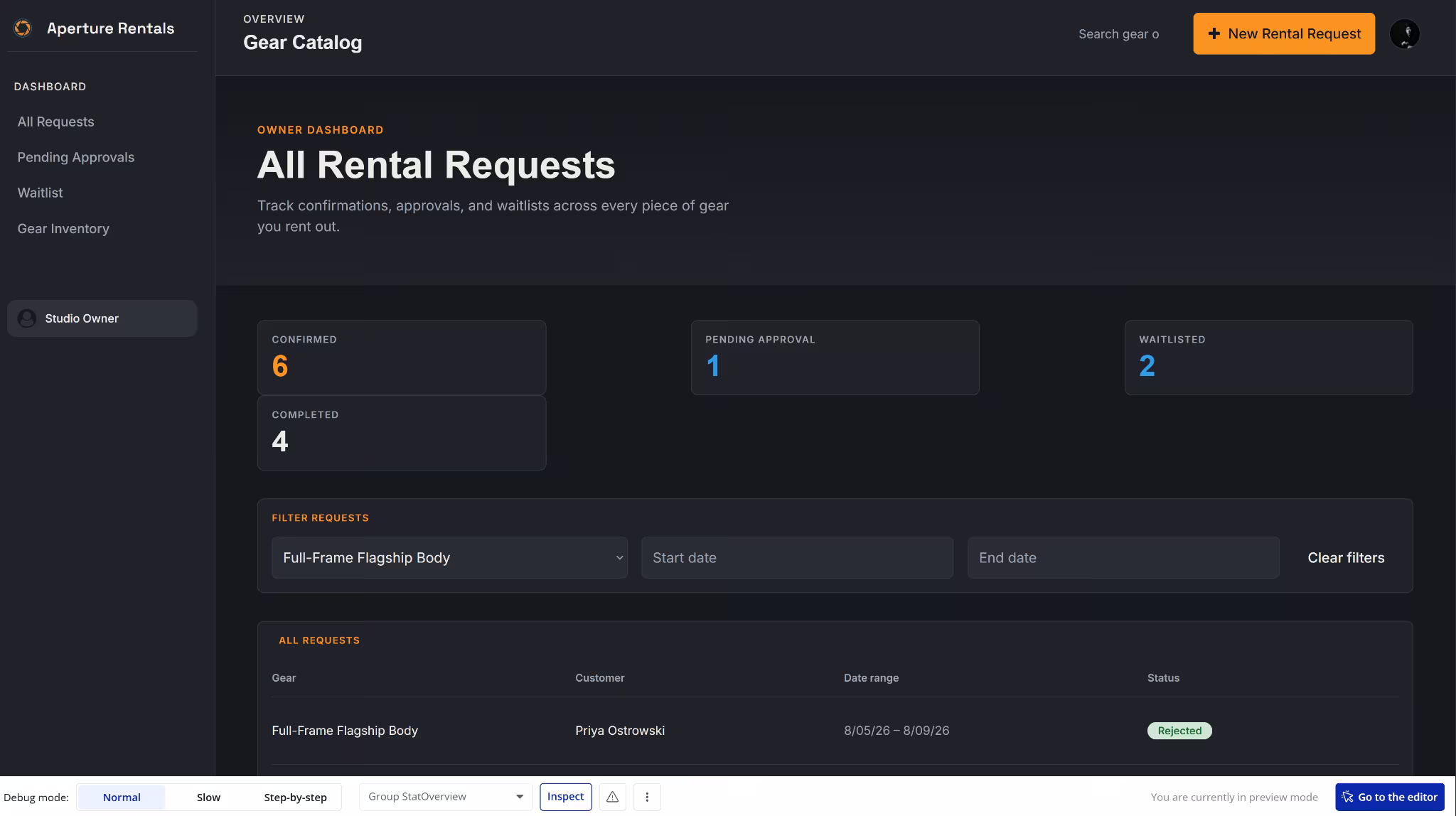Click the Studio Owner profile icon
Image resolution: width=1456 pixels, height=816 pixels.
tap(27, 318)
